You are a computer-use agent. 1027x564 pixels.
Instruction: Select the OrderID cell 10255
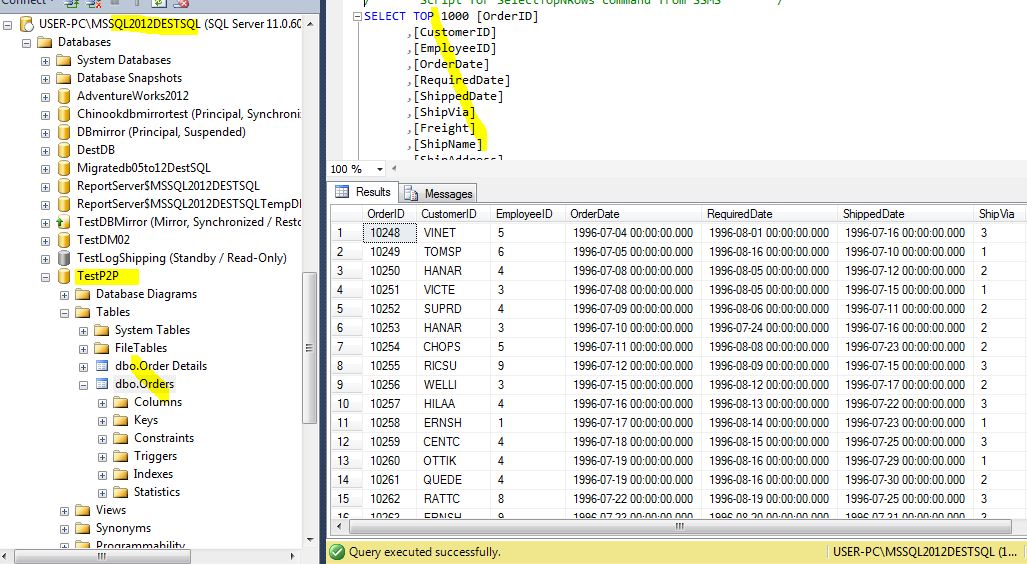pyautogui.click(x=389, y=366)
